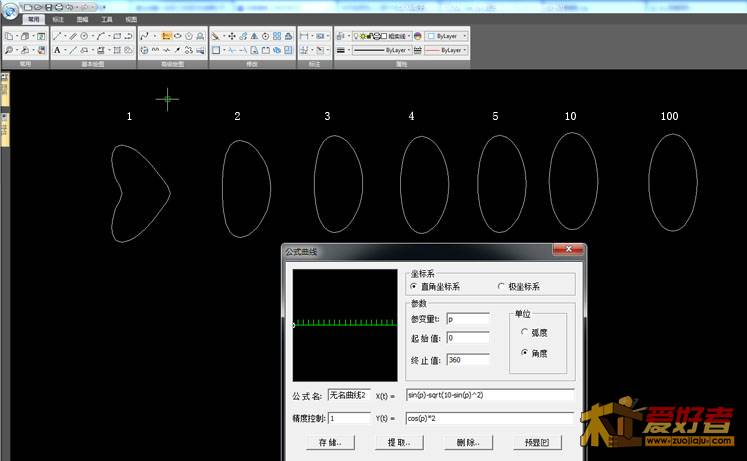Image resolution: width=747 pixels, height=461 pixels.
Task: Open the 工具 ribbon tab
Action: tap(107, 19)
